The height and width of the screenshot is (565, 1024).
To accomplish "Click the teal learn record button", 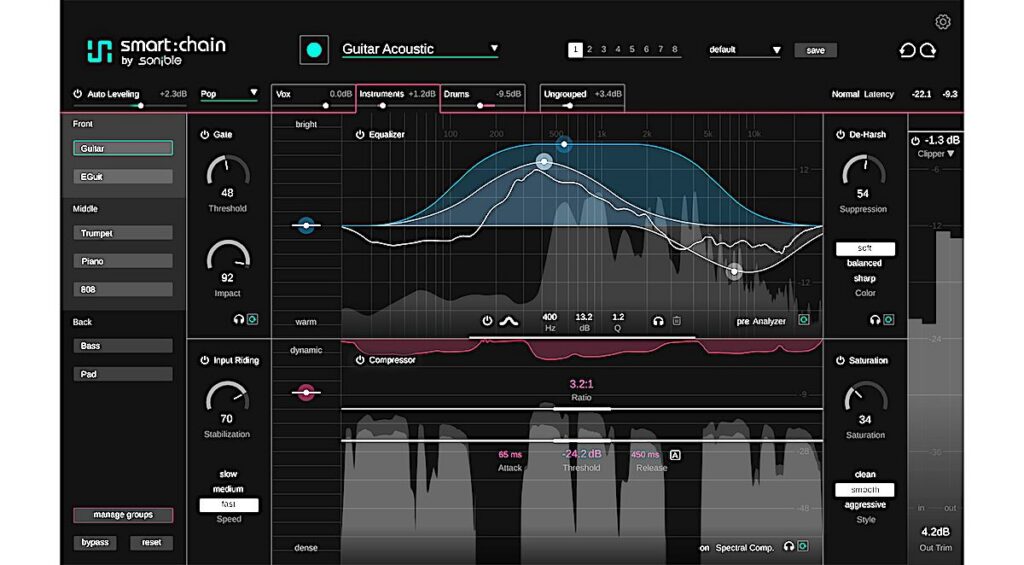I will tap(313, 50).
